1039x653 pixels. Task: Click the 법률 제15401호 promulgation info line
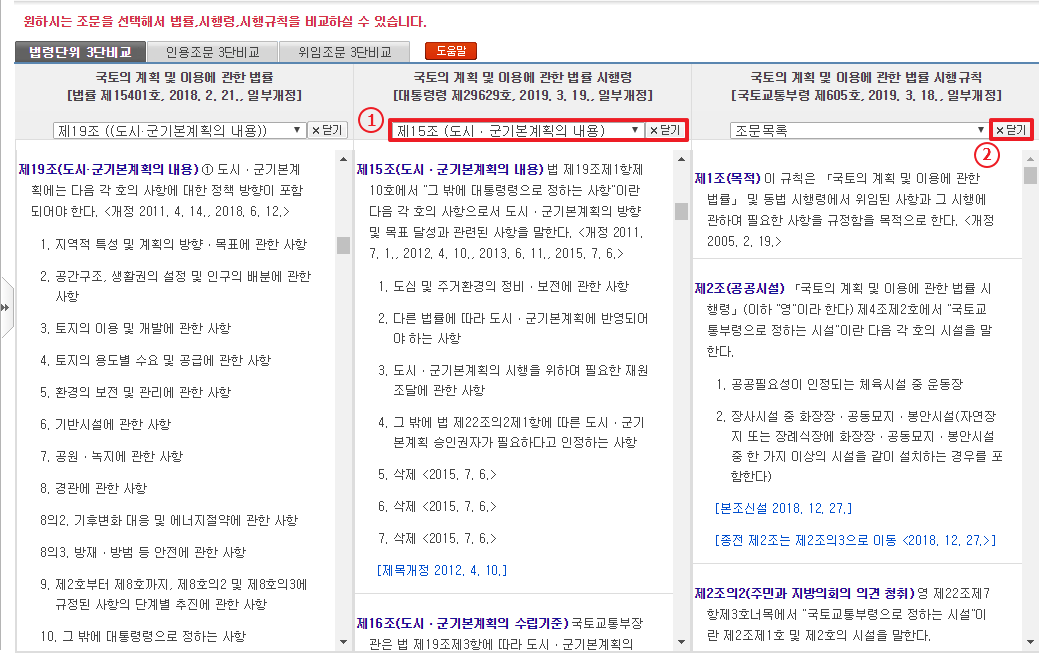pos(184,95)
